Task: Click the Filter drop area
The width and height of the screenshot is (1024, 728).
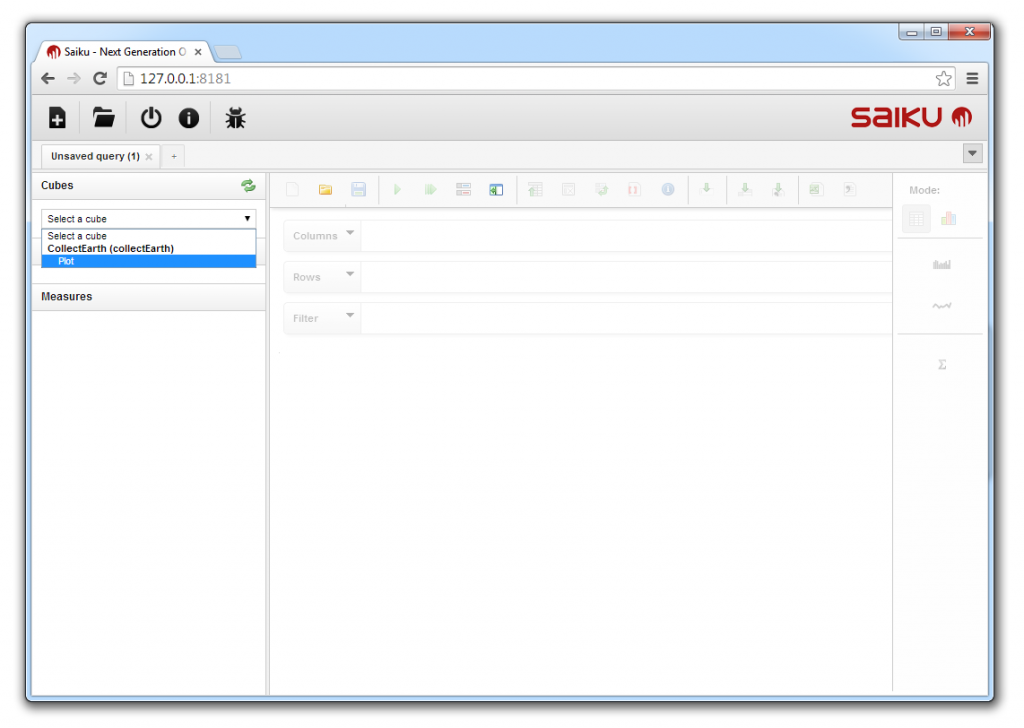Action: [x=626, y=318]
